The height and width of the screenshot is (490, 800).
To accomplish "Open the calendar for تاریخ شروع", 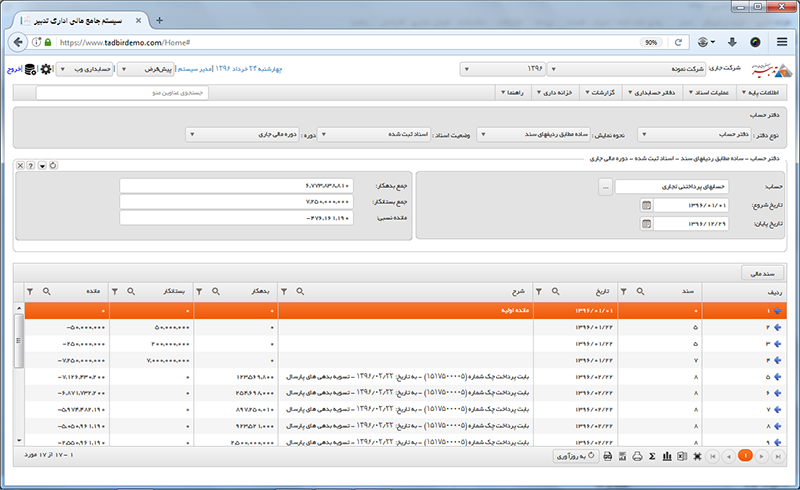I will 646,205.
